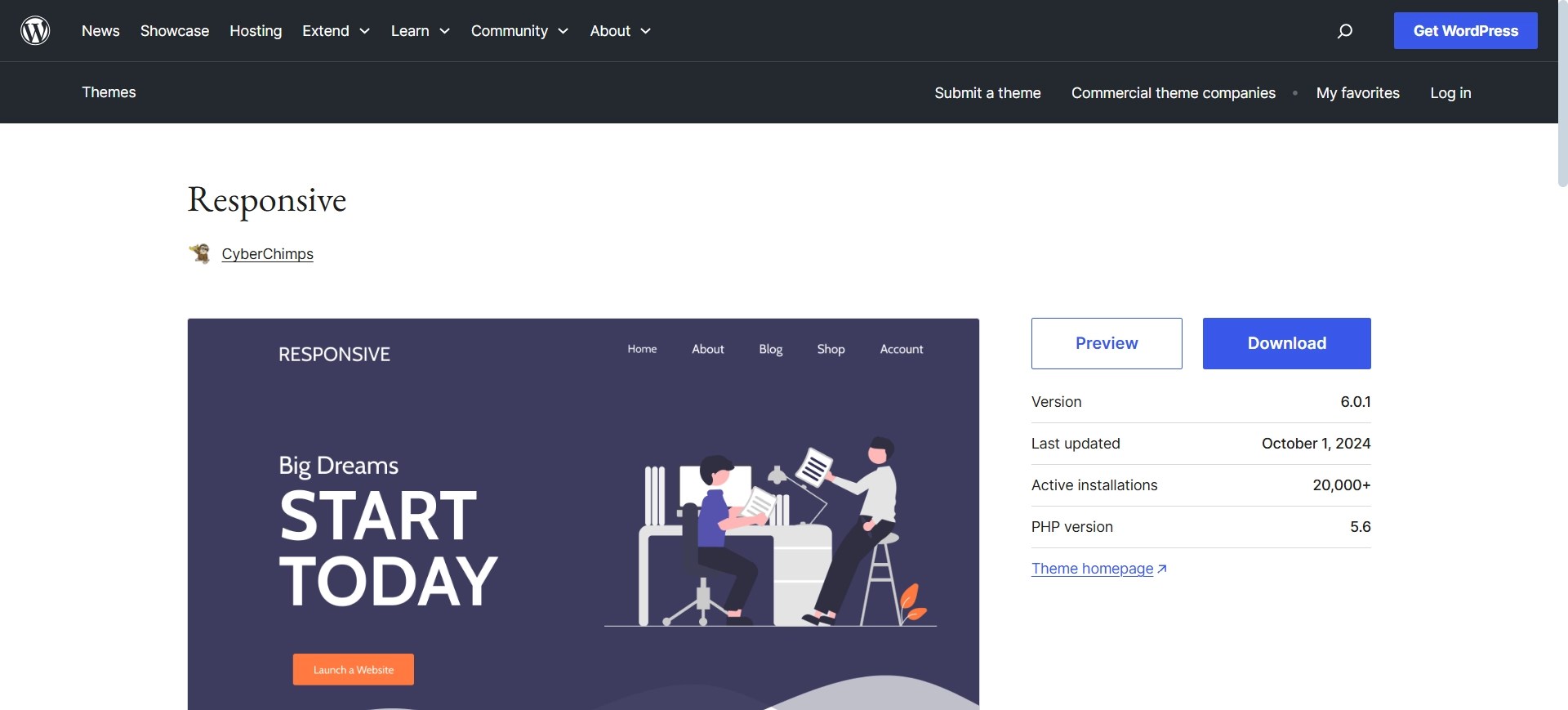
Task: Go to My favorites
Action: coord(1357,93)
